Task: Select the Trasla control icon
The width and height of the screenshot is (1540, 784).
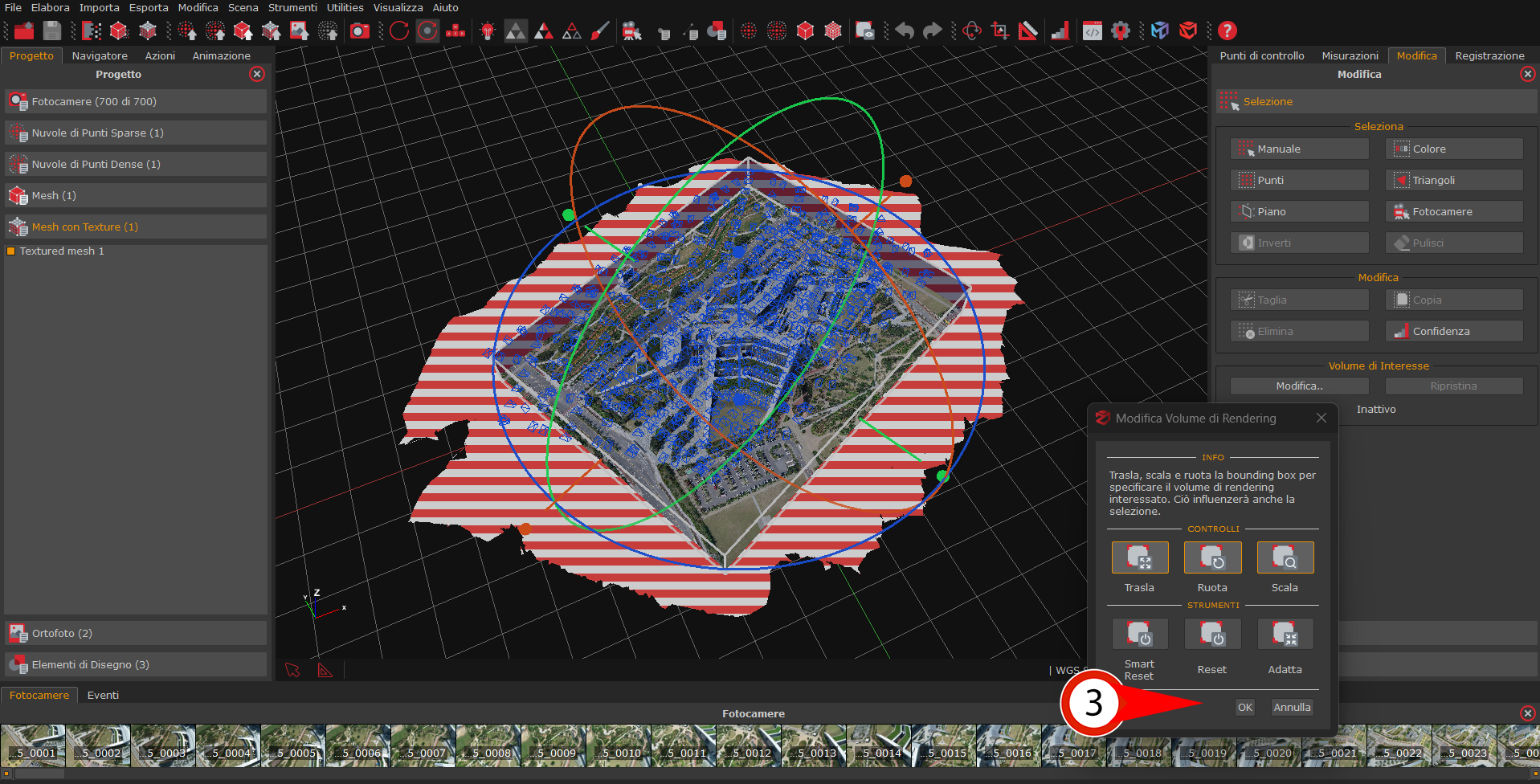Action: (1140, 557)
